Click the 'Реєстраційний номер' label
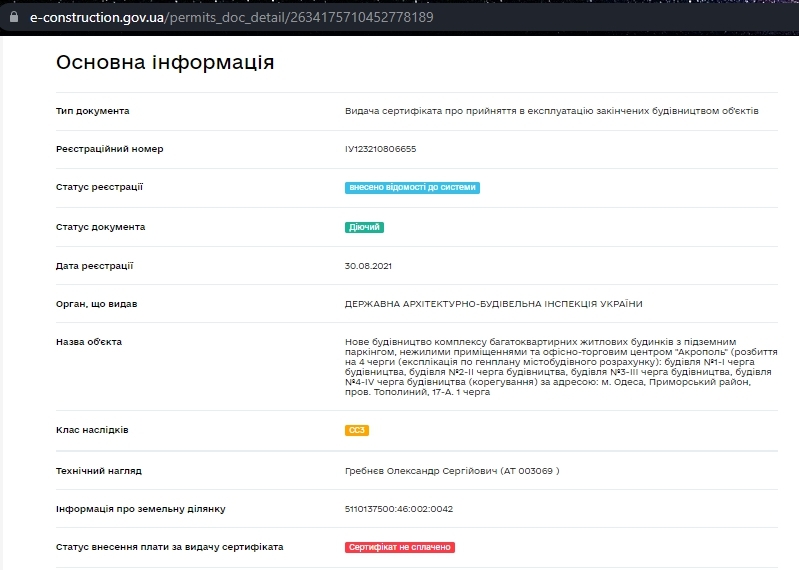This screenshot has width=799, height=570. coord(110,149)
